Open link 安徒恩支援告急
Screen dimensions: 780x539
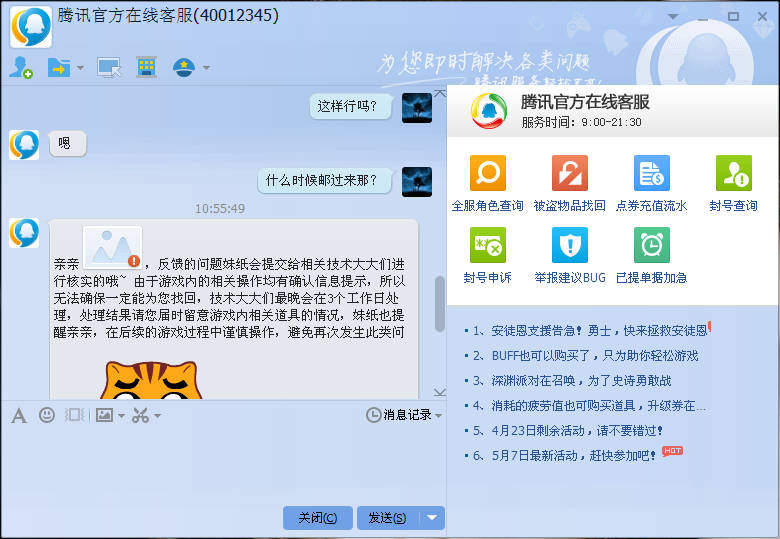[599, 331]
